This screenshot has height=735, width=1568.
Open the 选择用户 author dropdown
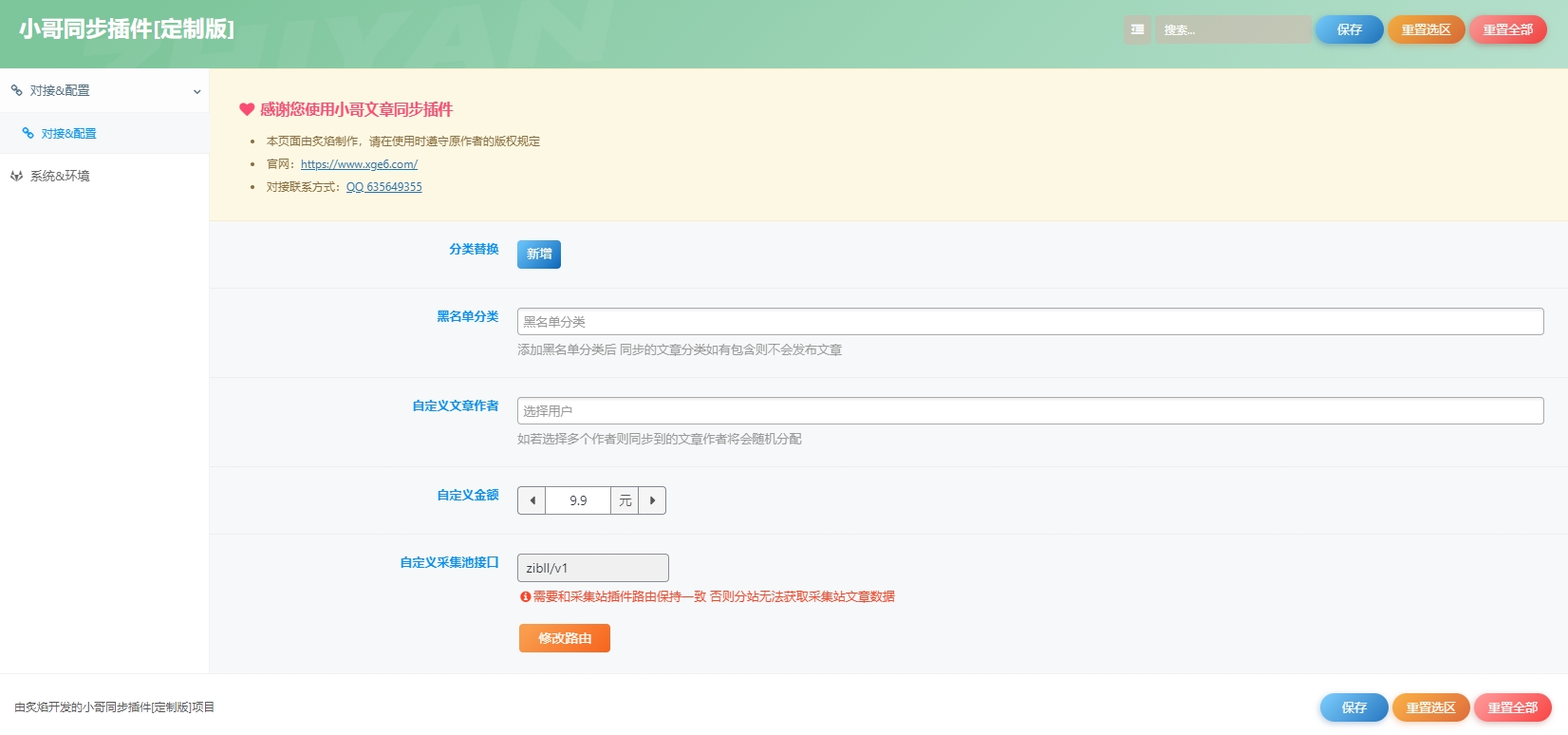coord(1030,411)
